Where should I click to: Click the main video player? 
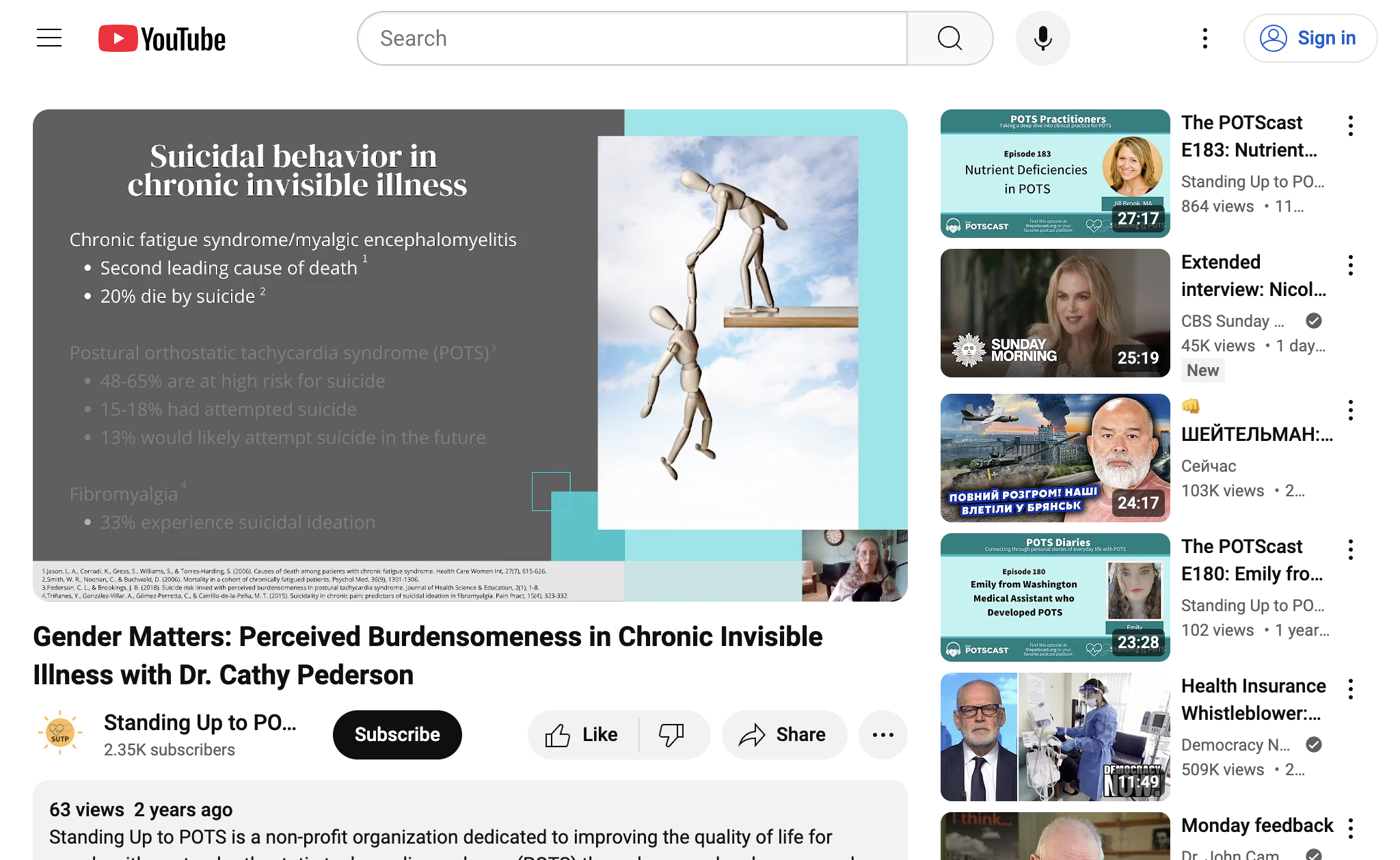pos(470,355)
